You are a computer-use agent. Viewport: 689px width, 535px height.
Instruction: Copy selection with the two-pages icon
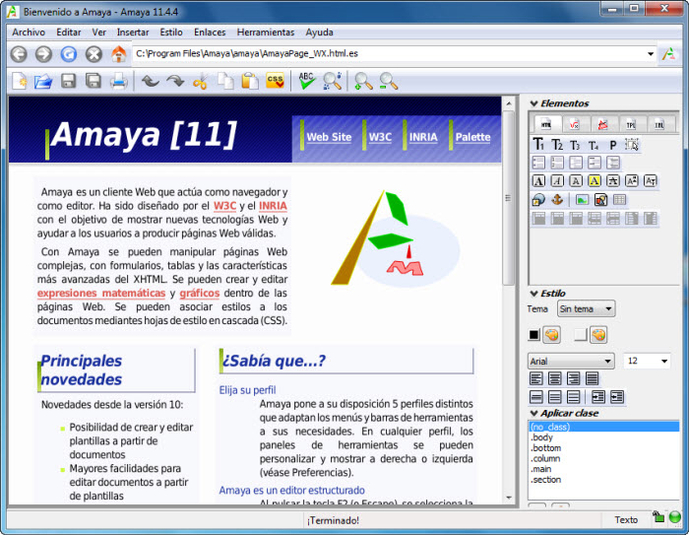tap(225, 81)
